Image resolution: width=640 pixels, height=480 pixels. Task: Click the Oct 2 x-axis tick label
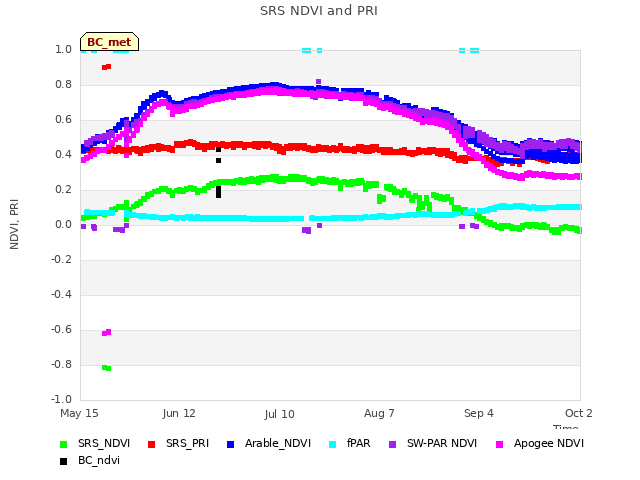coord(578,413)
